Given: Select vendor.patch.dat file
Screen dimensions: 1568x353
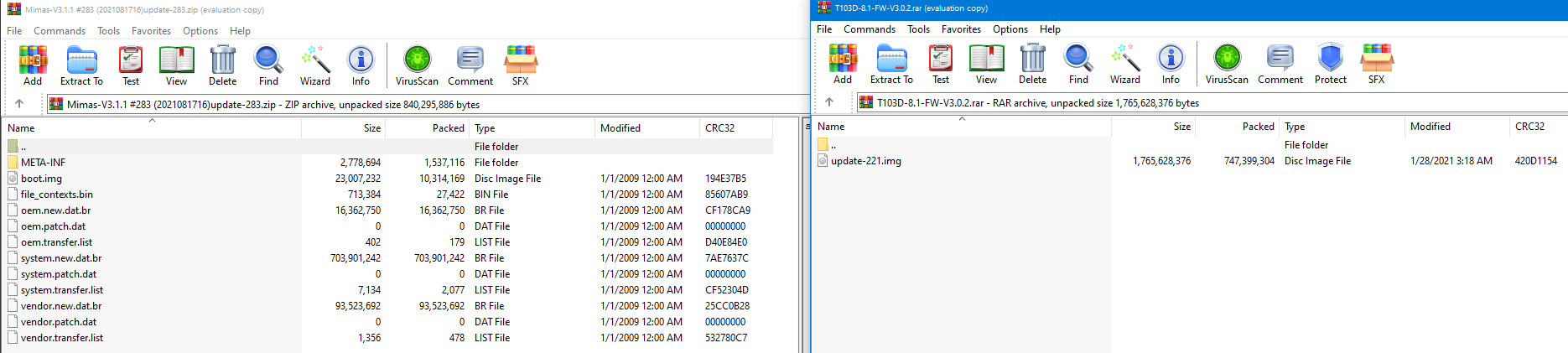Looking at the screenshot, I should click(x=59, y=322).
